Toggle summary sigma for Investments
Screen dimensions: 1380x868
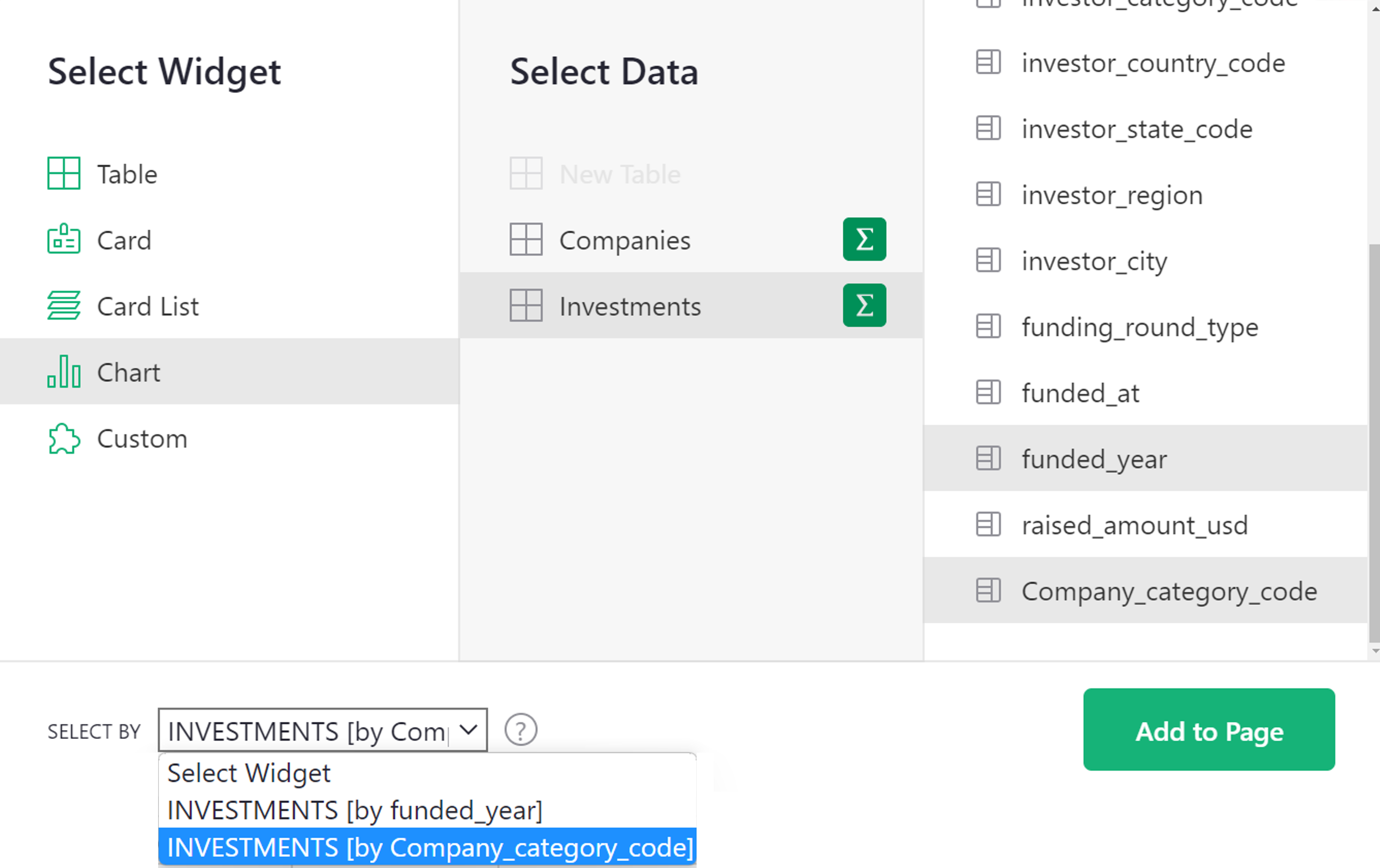[x=864, y=306]
